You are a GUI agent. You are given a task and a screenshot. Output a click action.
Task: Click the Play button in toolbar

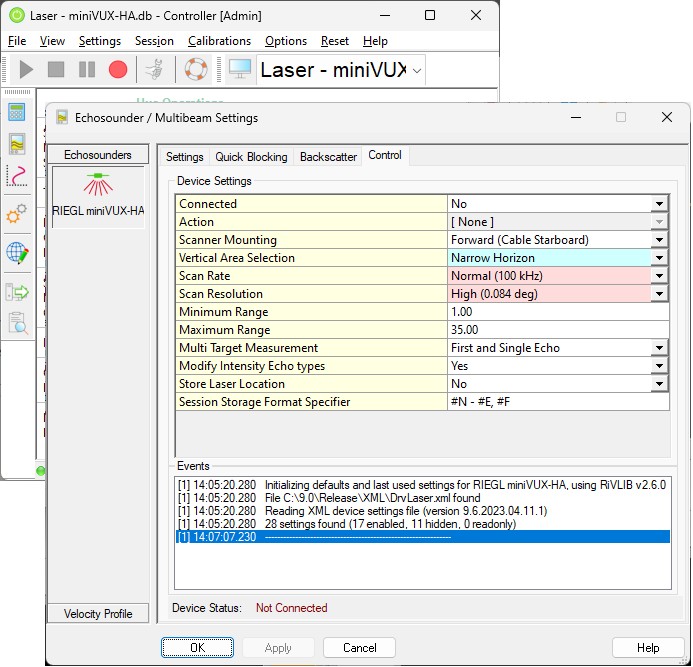26,70
